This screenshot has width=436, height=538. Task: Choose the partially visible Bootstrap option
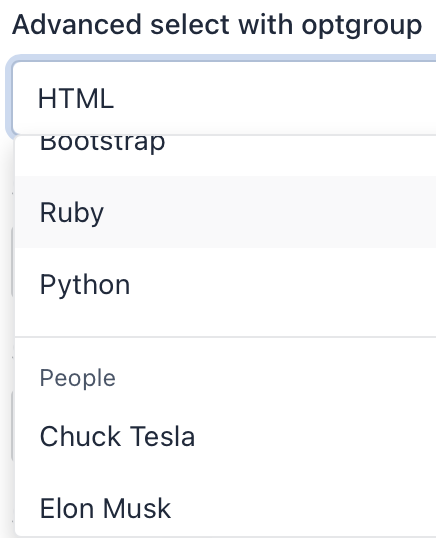(226, 155)
